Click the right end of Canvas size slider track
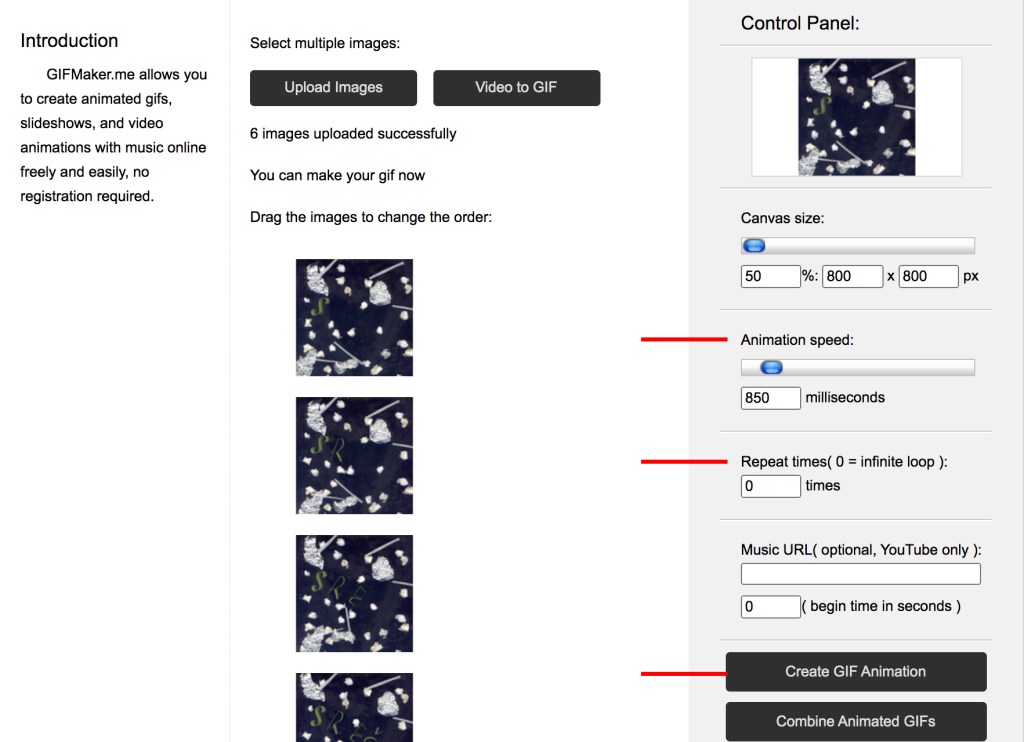This screenshot has height=742, width=1024. (966, 246)
